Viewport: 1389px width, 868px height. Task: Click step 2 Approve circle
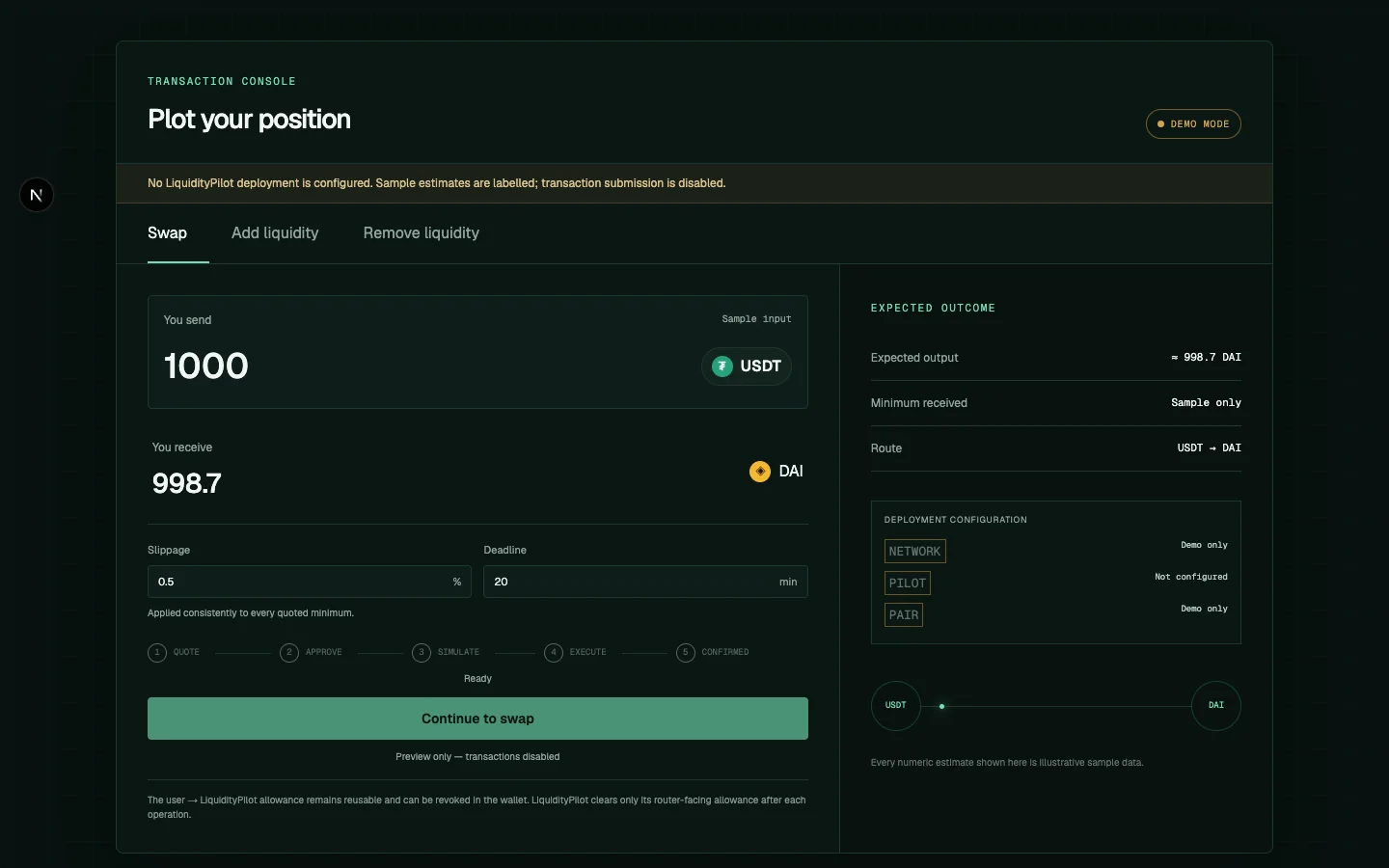289,653
